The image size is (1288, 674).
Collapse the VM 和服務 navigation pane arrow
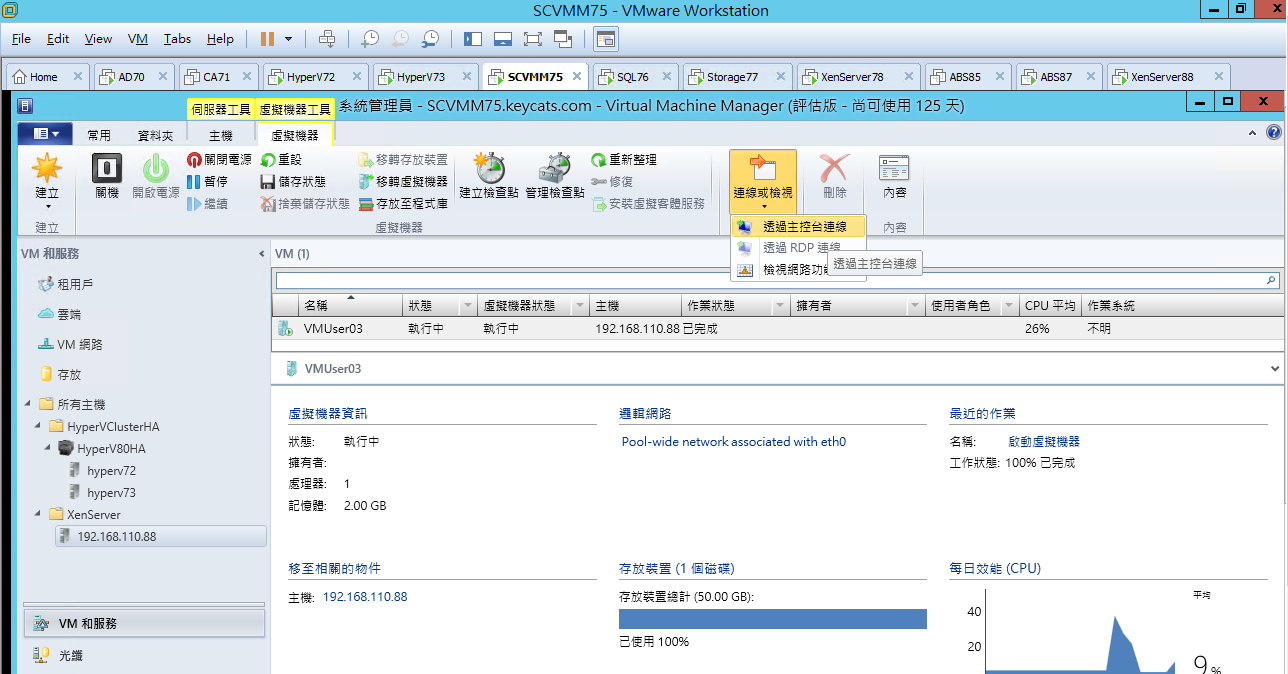pyautogui.click(x=262, y=254)
